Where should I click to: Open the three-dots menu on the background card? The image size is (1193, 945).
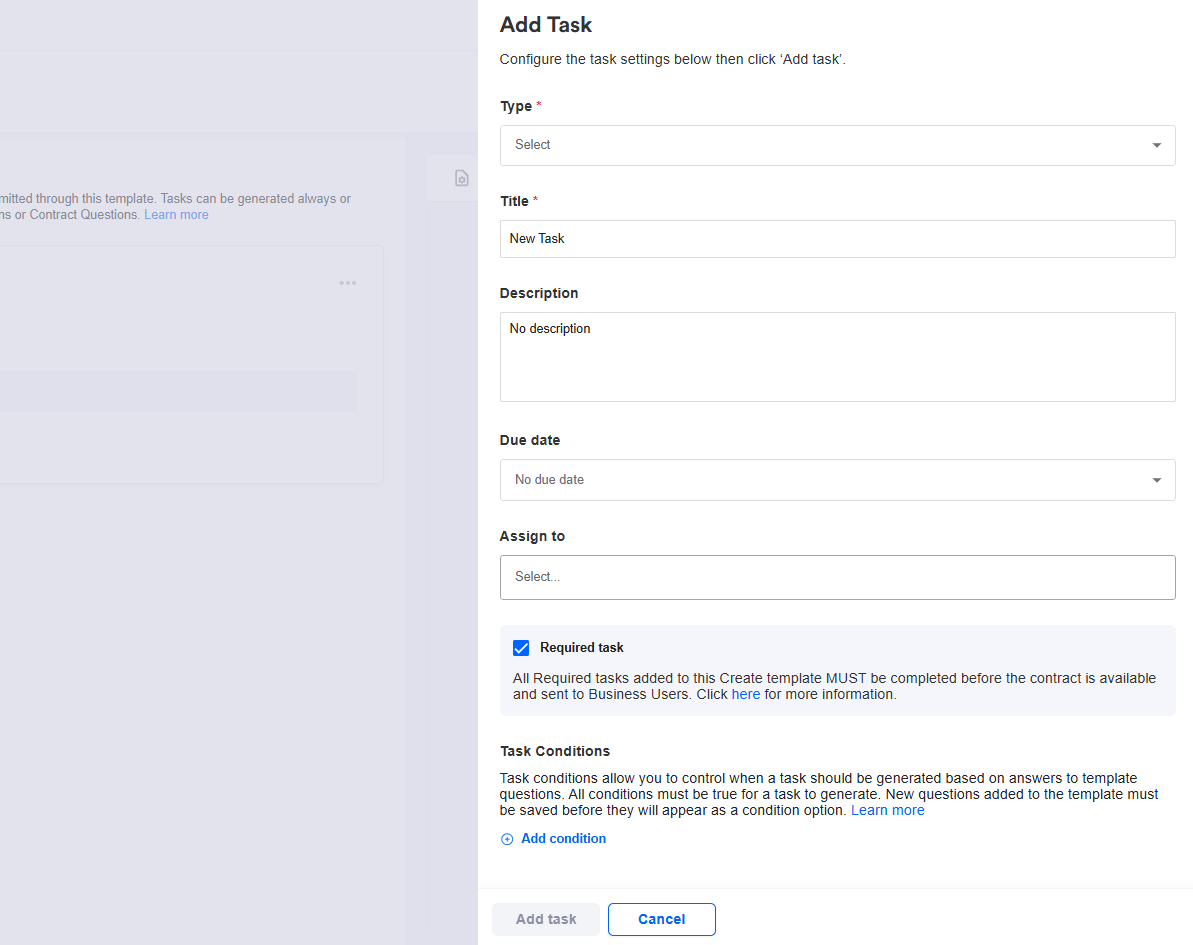pyautogui.click(x=347, y=283)
